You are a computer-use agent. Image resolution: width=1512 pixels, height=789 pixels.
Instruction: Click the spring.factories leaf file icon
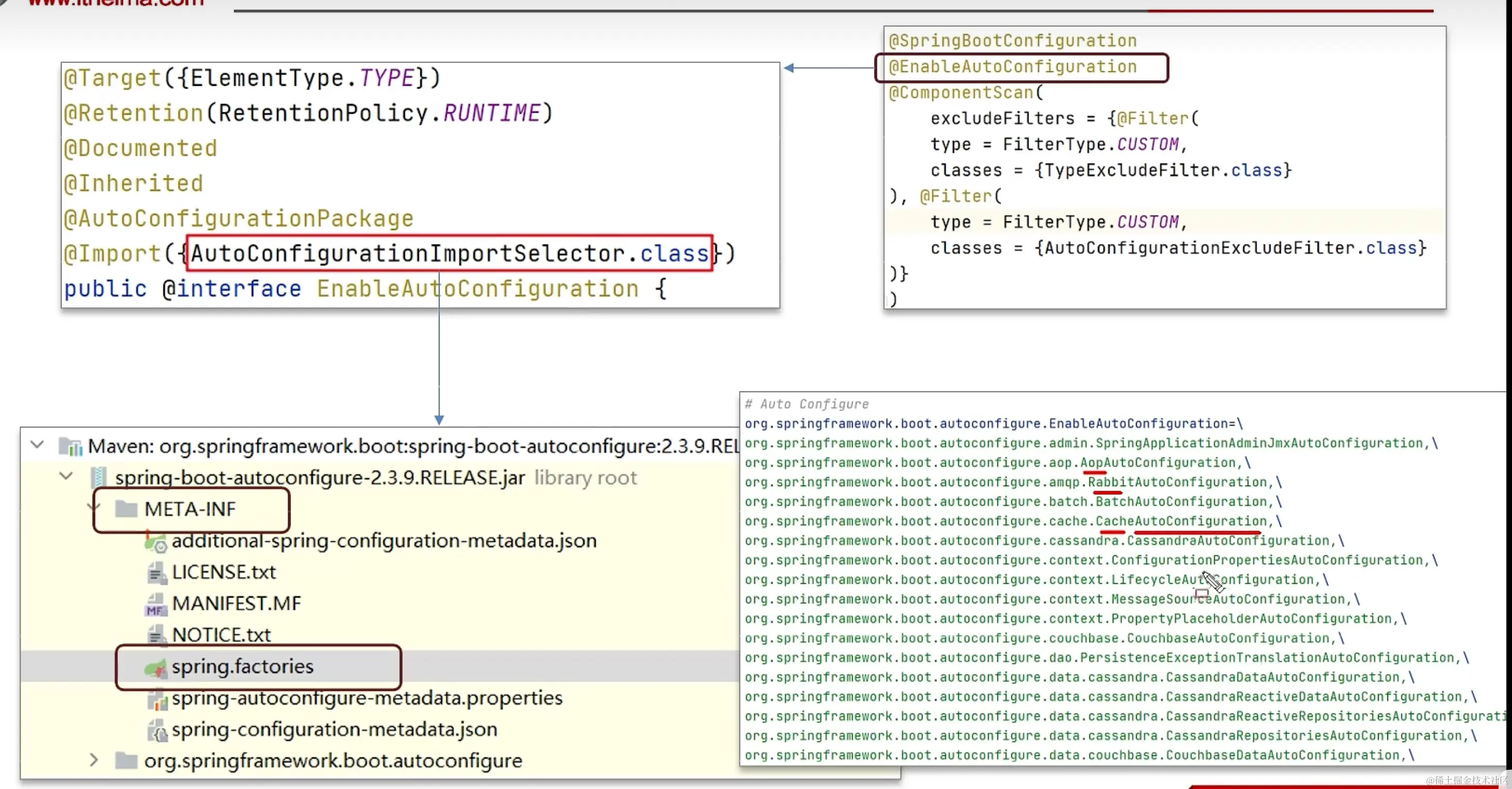coord(156,667)
